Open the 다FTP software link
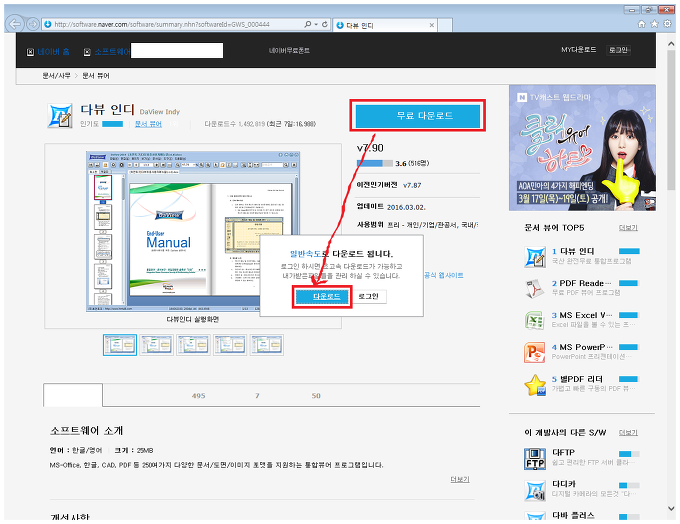This screenshot has width=680, height=524. pos(563,452)
